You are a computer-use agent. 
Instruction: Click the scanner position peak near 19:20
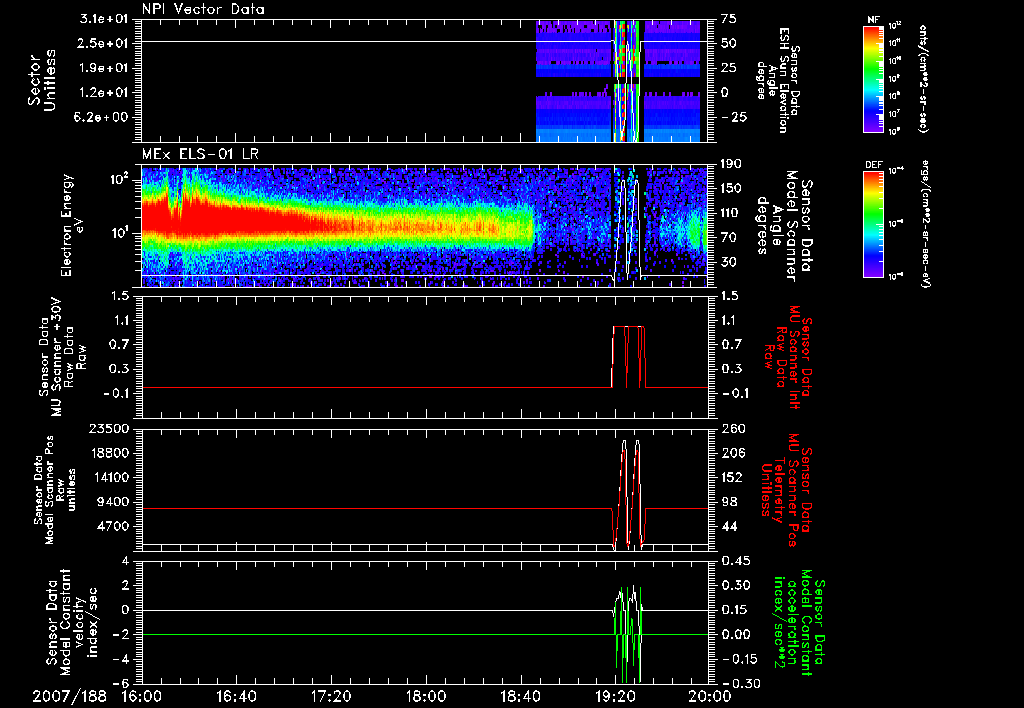[631, 493]
